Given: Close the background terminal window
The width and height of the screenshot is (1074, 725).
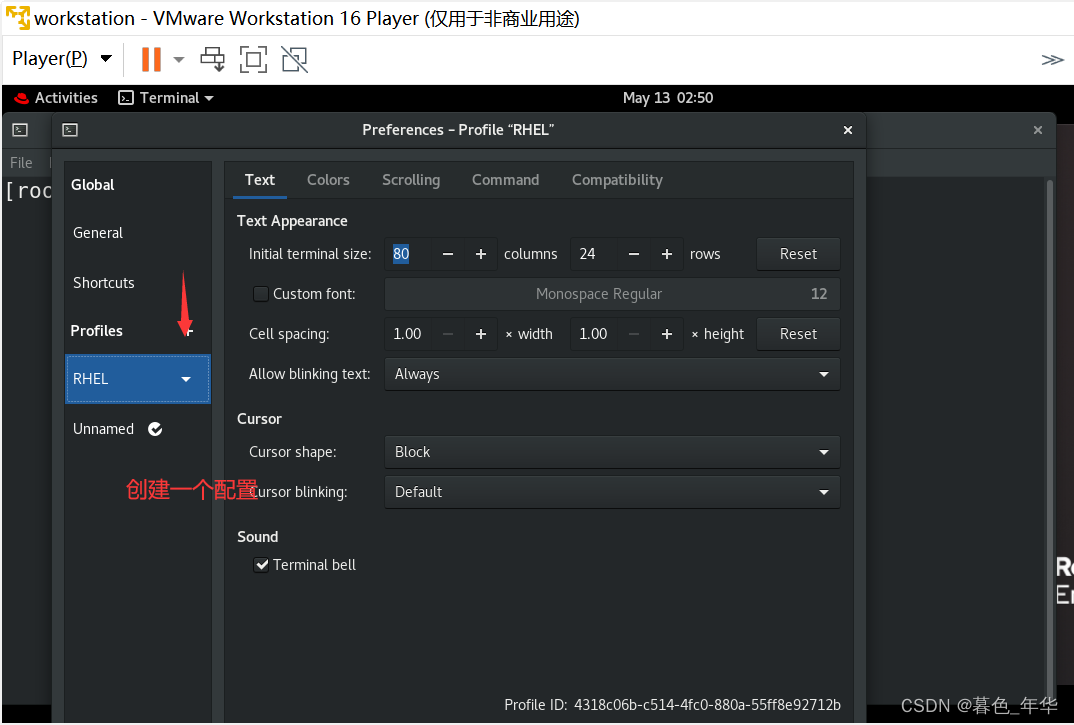Looking at the screenshot, I should 1038,130.
